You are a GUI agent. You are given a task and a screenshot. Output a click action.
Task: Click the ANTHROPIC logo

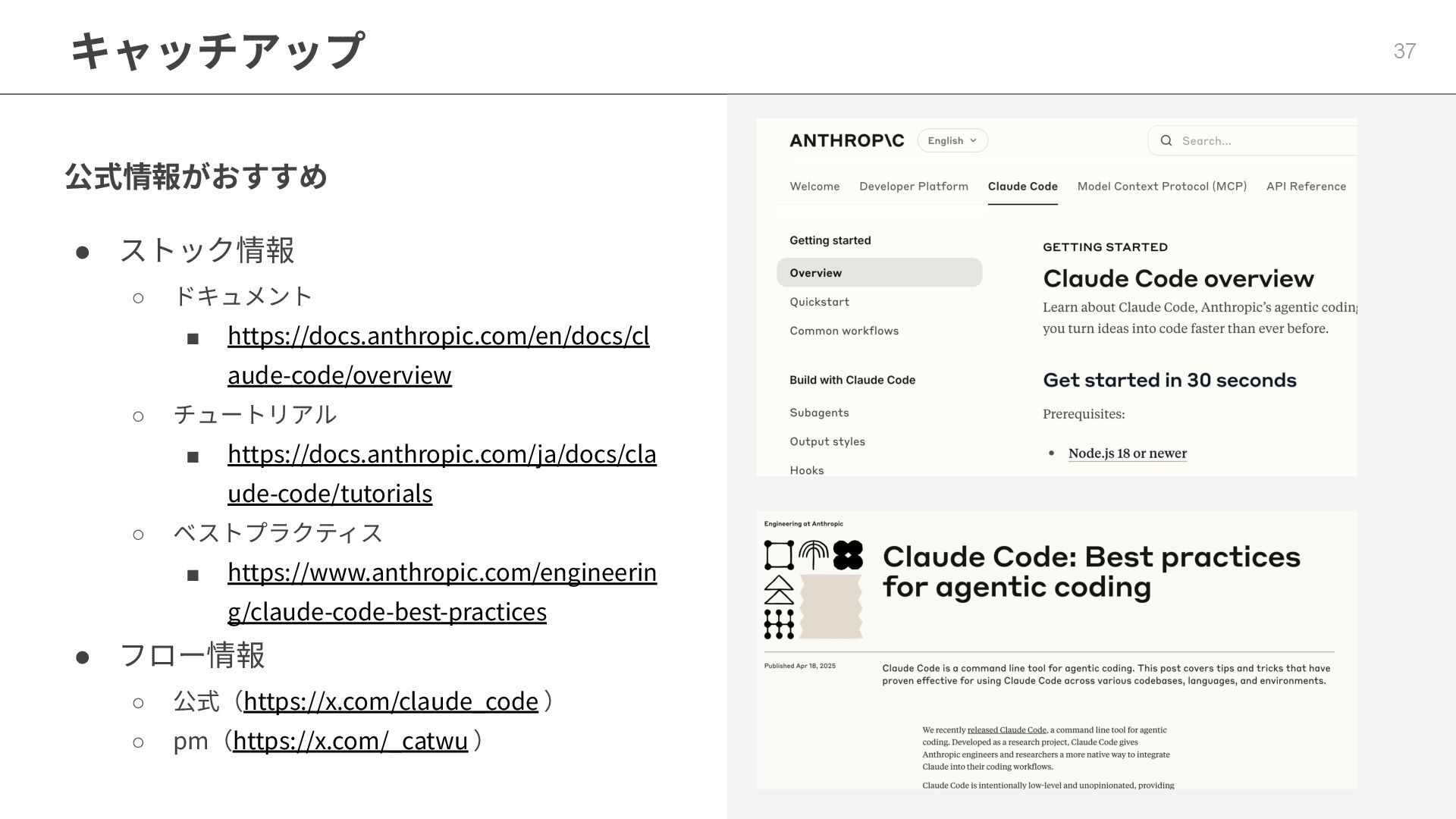847,140
